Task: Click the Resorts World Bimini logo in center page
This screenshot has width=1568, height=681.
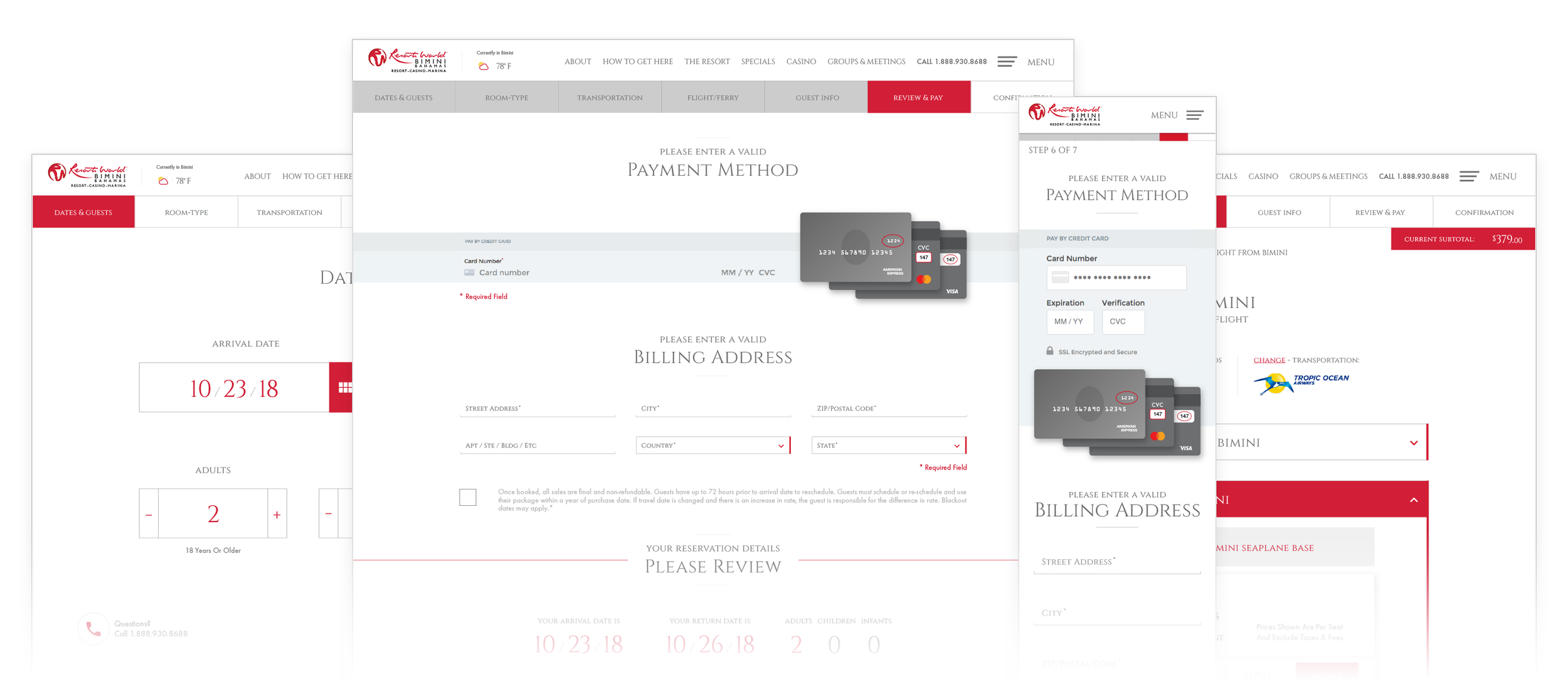Action: coord(408,61)
